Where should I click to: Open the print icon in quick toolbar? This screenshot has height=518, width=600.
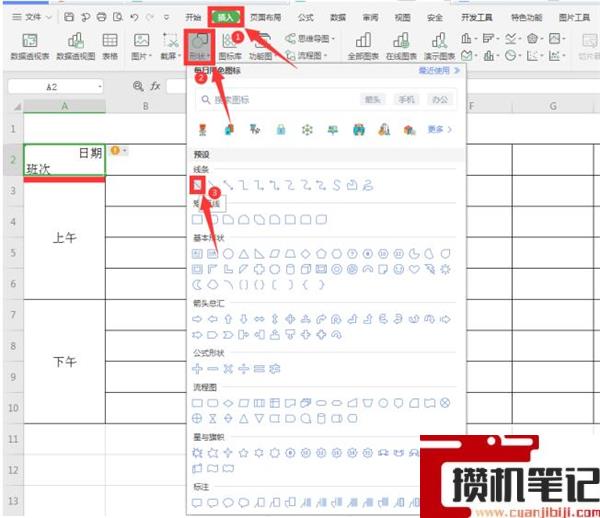(101, 17)
